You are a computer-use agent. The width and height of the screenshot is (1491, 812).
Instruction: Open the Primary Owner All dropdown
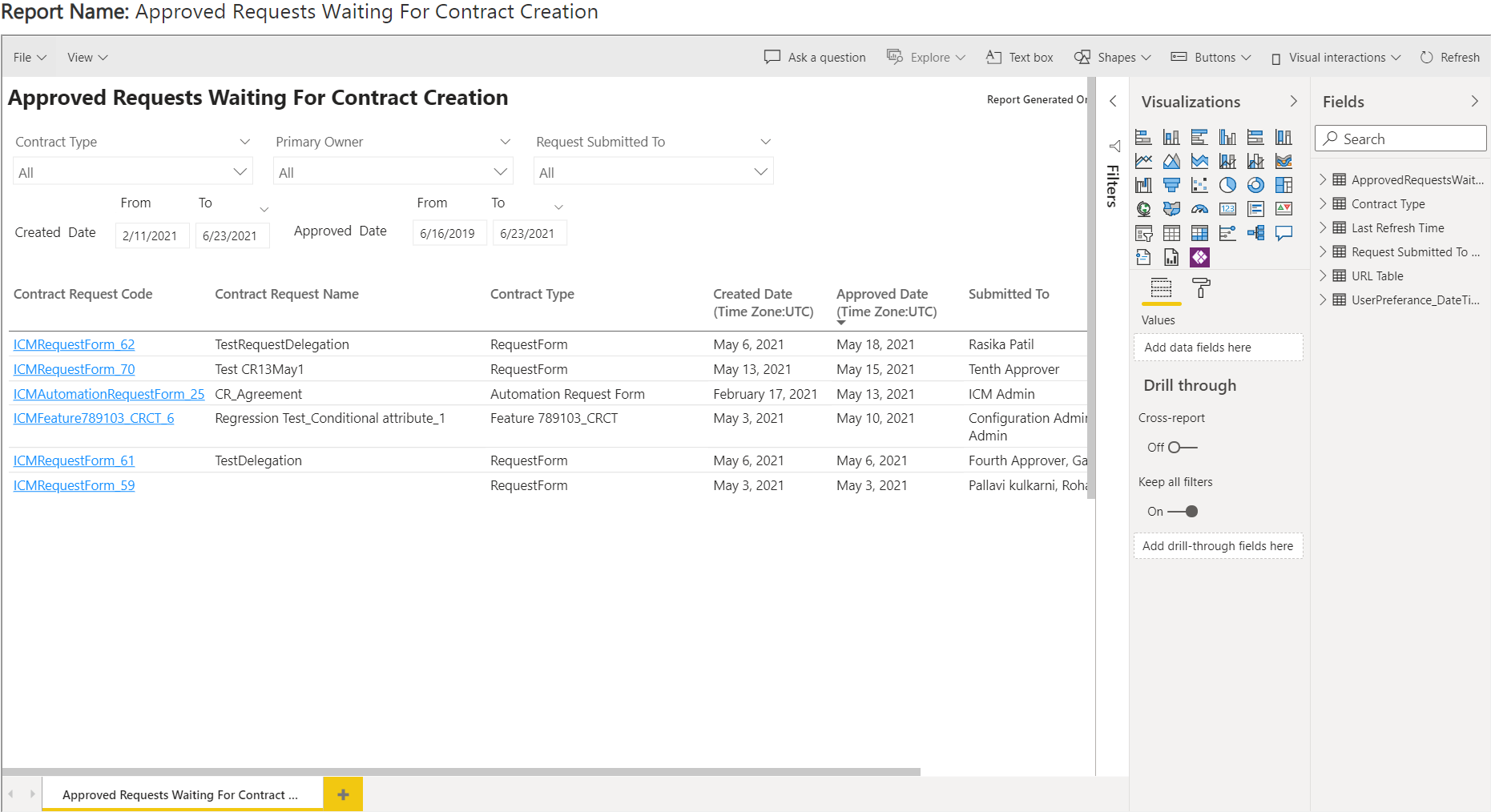pos(393,172)
